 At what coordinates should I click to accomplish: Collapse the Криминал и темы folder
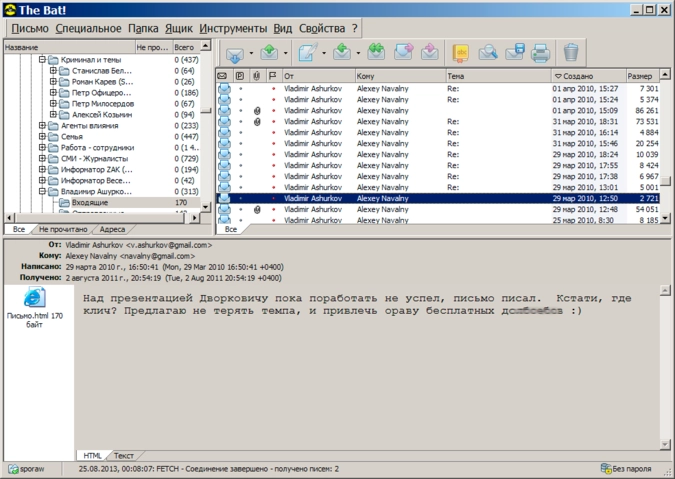pyautogui.click(x=42, y=60)
